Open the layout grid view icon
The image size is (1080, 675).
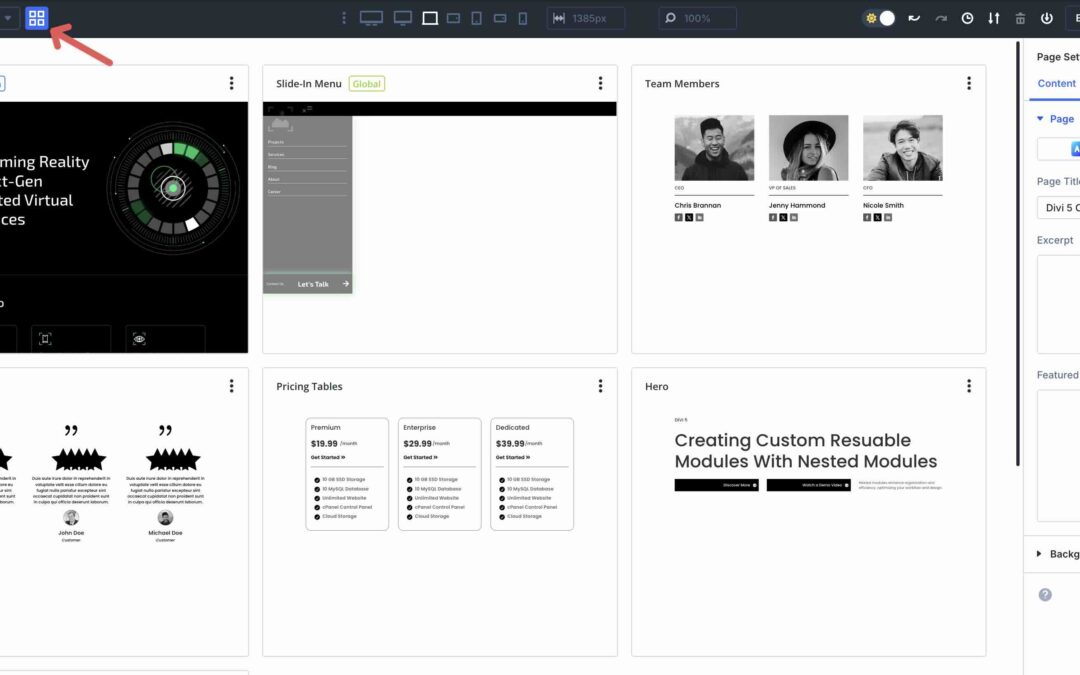[36, 17]
